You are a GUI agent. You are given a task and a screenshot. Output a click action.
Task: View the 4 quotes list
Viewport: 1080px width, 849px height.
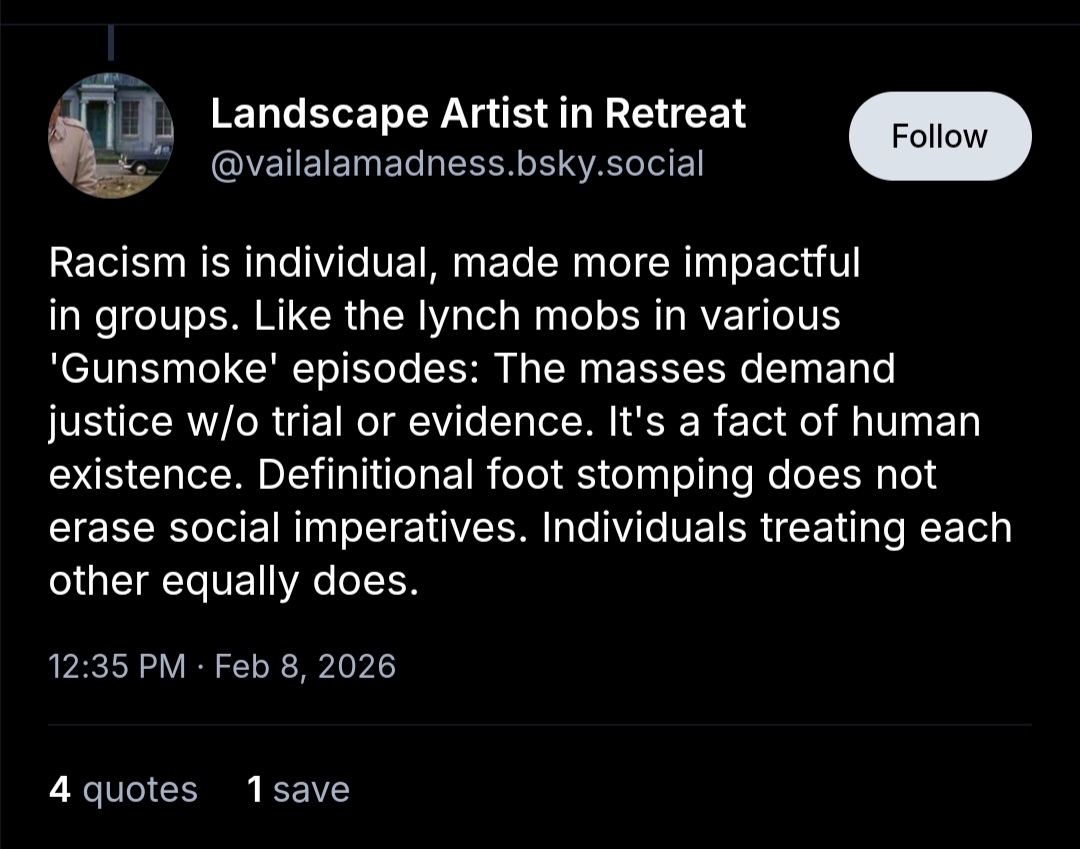123,790
